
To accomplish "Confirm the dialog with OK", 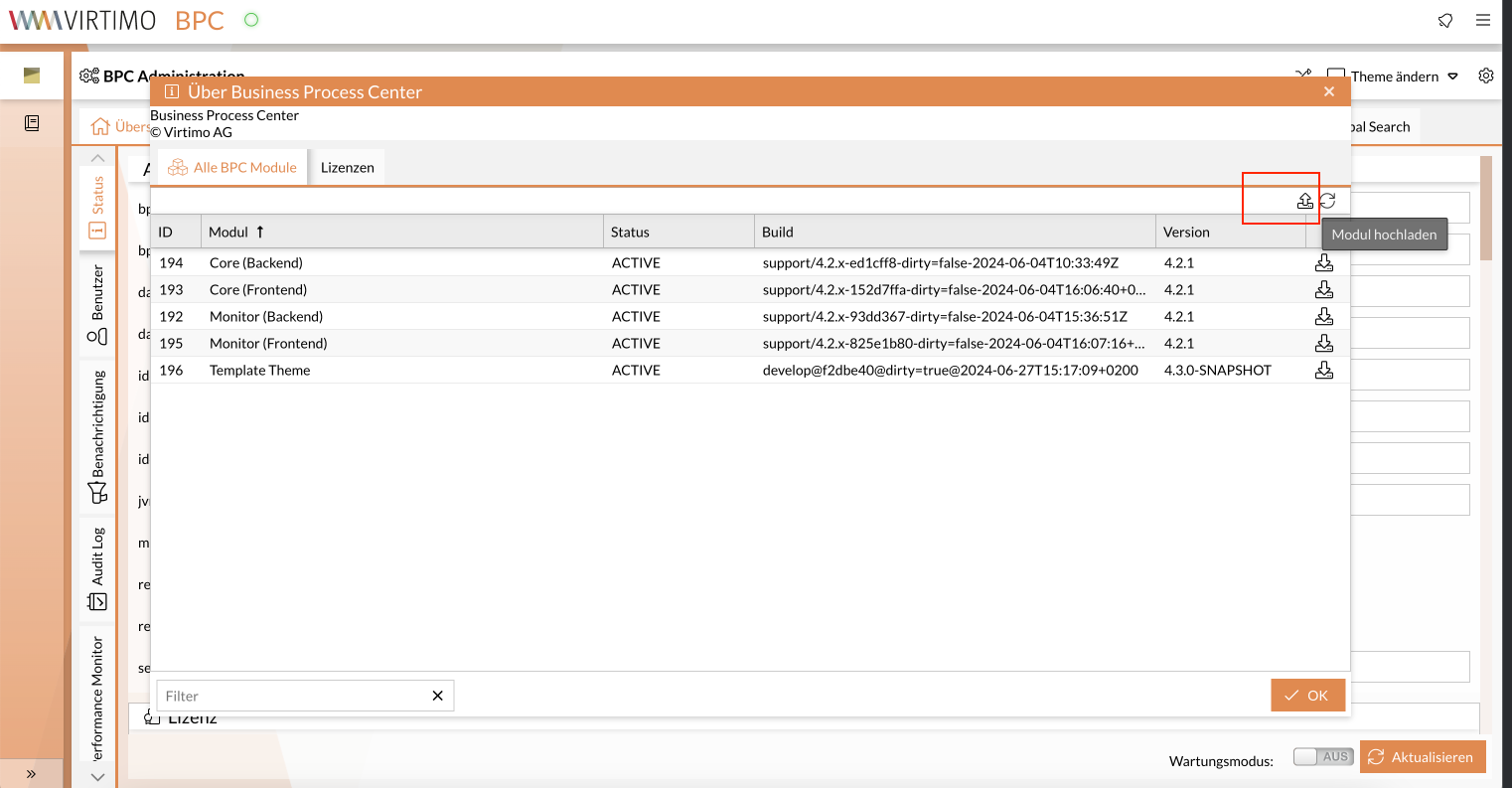I will (x=1307, y=695).
